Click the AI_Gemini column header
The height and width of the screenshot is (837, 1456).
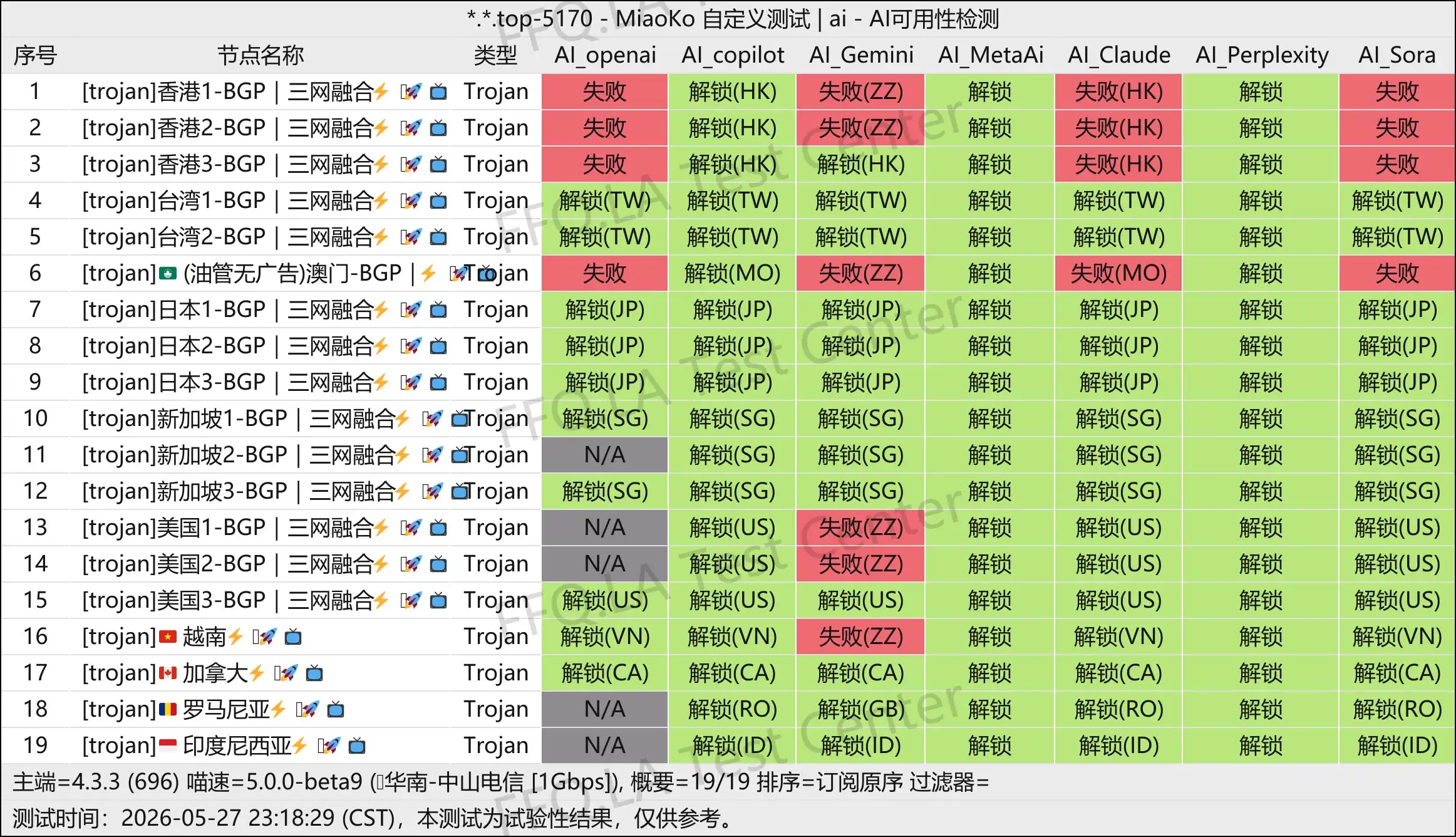click(x=861, y=56)
